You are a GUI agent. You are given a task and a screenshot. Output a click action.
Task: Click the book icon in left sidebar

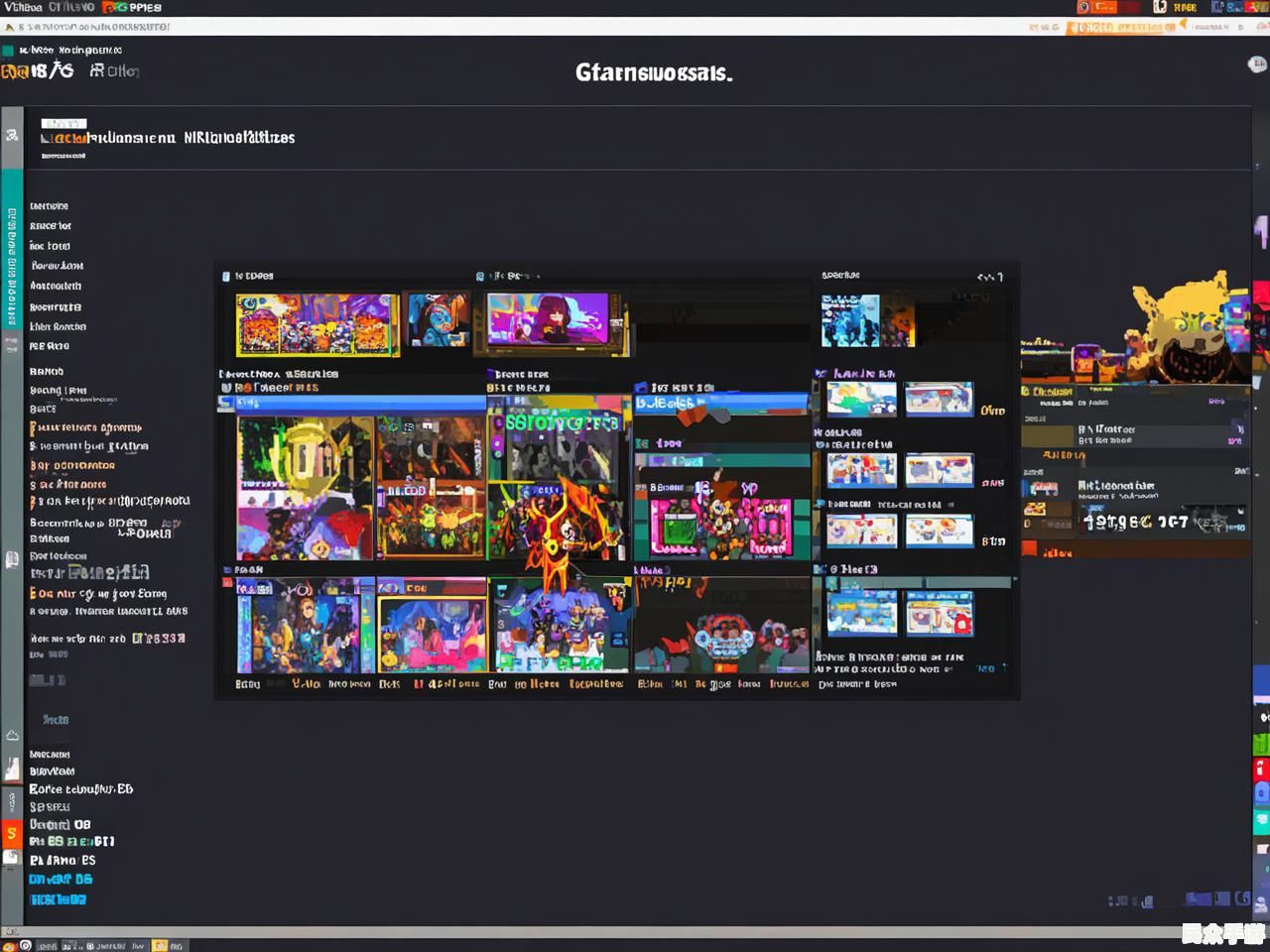click(12, 560)
